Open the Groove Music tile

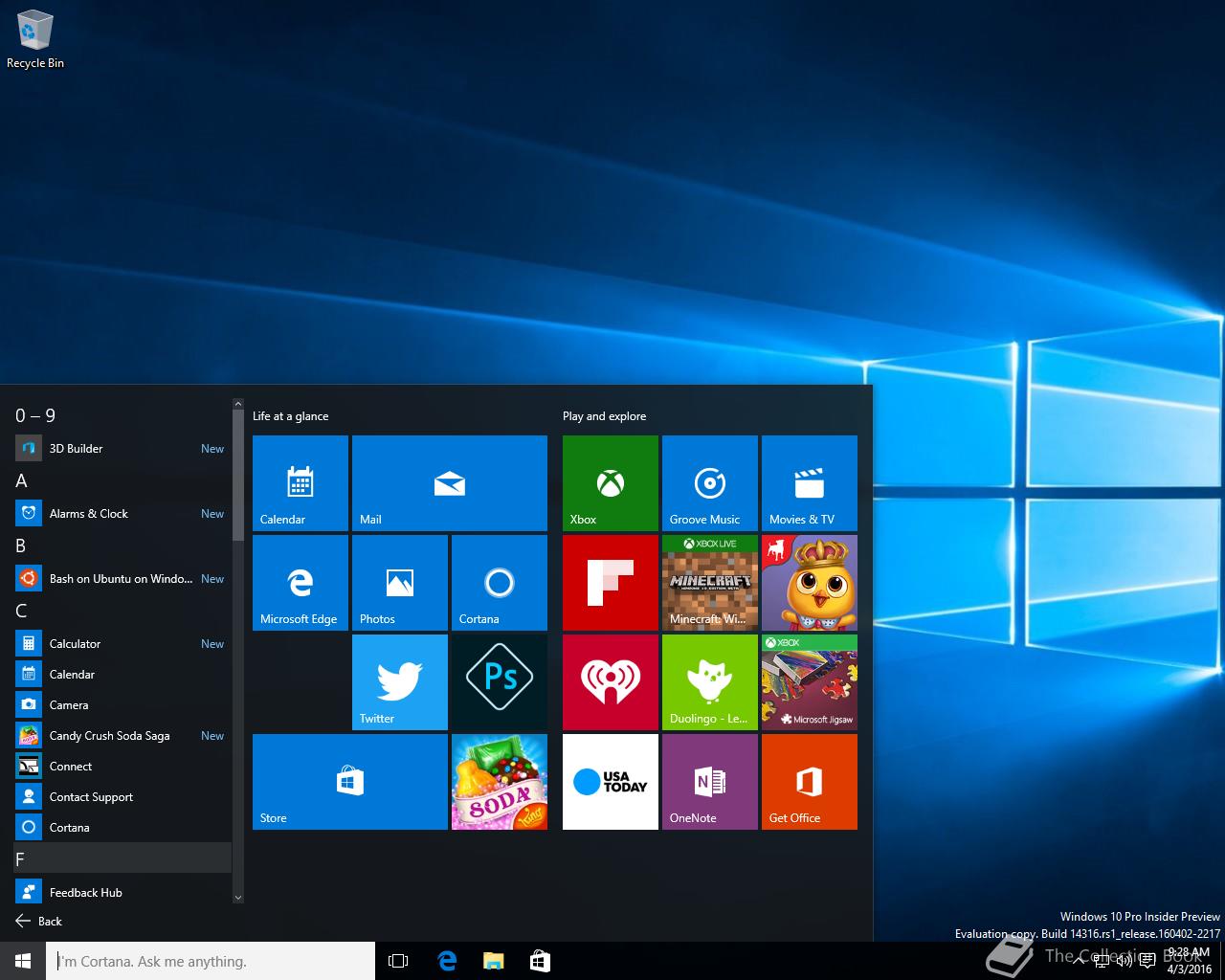pyautogui.click(x=710, y=483)
